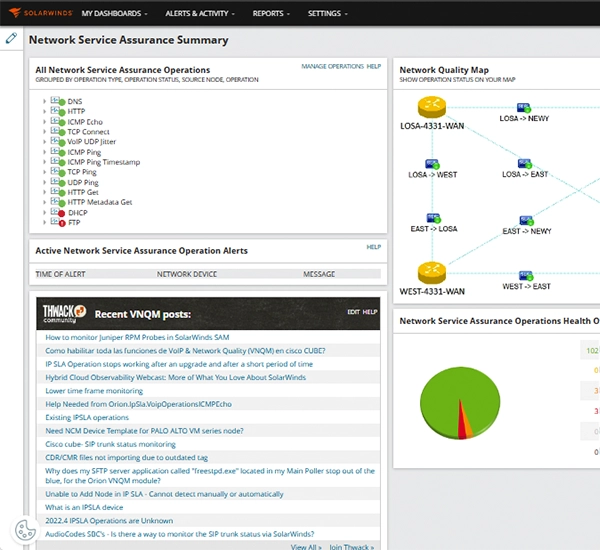Open the Juniper RPM Probes post
The width and height of the screenshot is (600, 550).
(137, 337)
